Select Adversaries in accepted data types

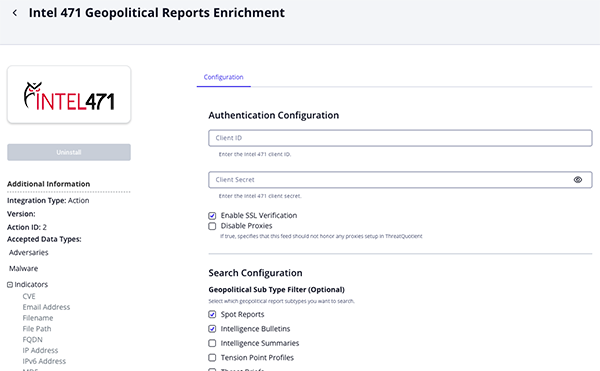point(29,252)
